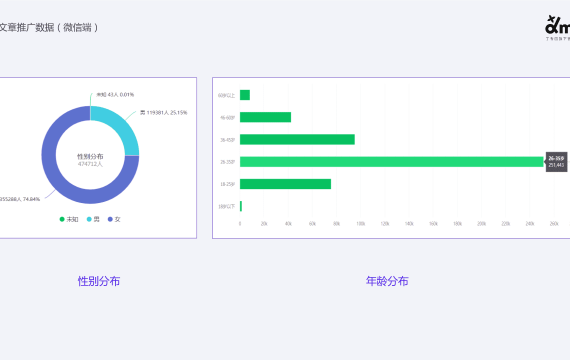
Task: Toggle the 女 legend item
Action: (114, 219)
